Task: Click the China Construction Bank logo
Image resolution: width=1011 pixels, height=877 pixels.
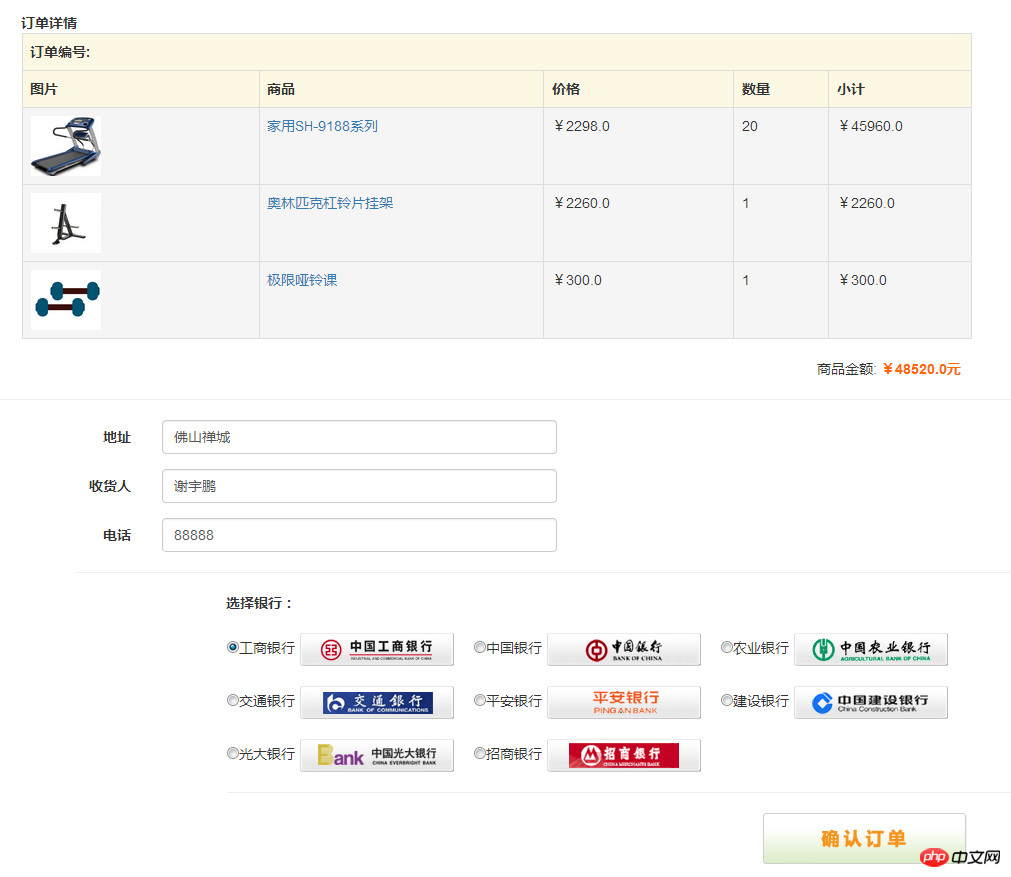Action: [x=871, y=702]
